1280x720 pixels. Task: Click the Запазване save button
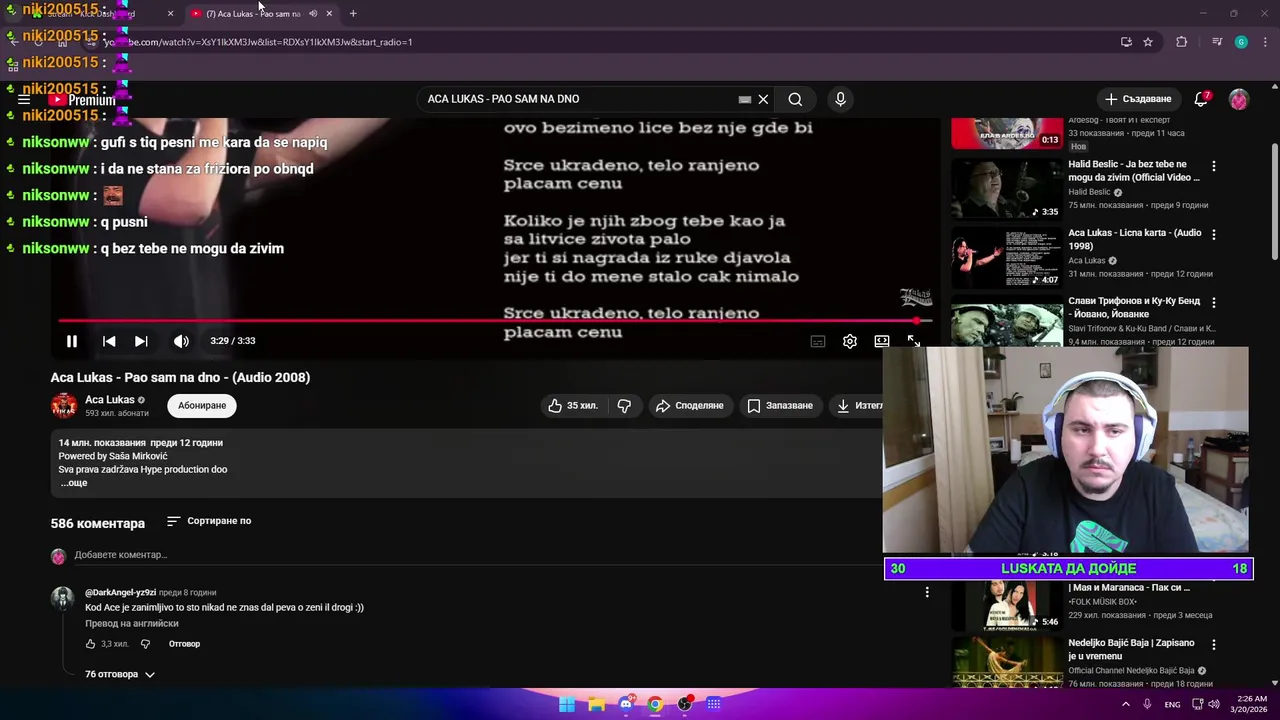[x=780, y=405]
